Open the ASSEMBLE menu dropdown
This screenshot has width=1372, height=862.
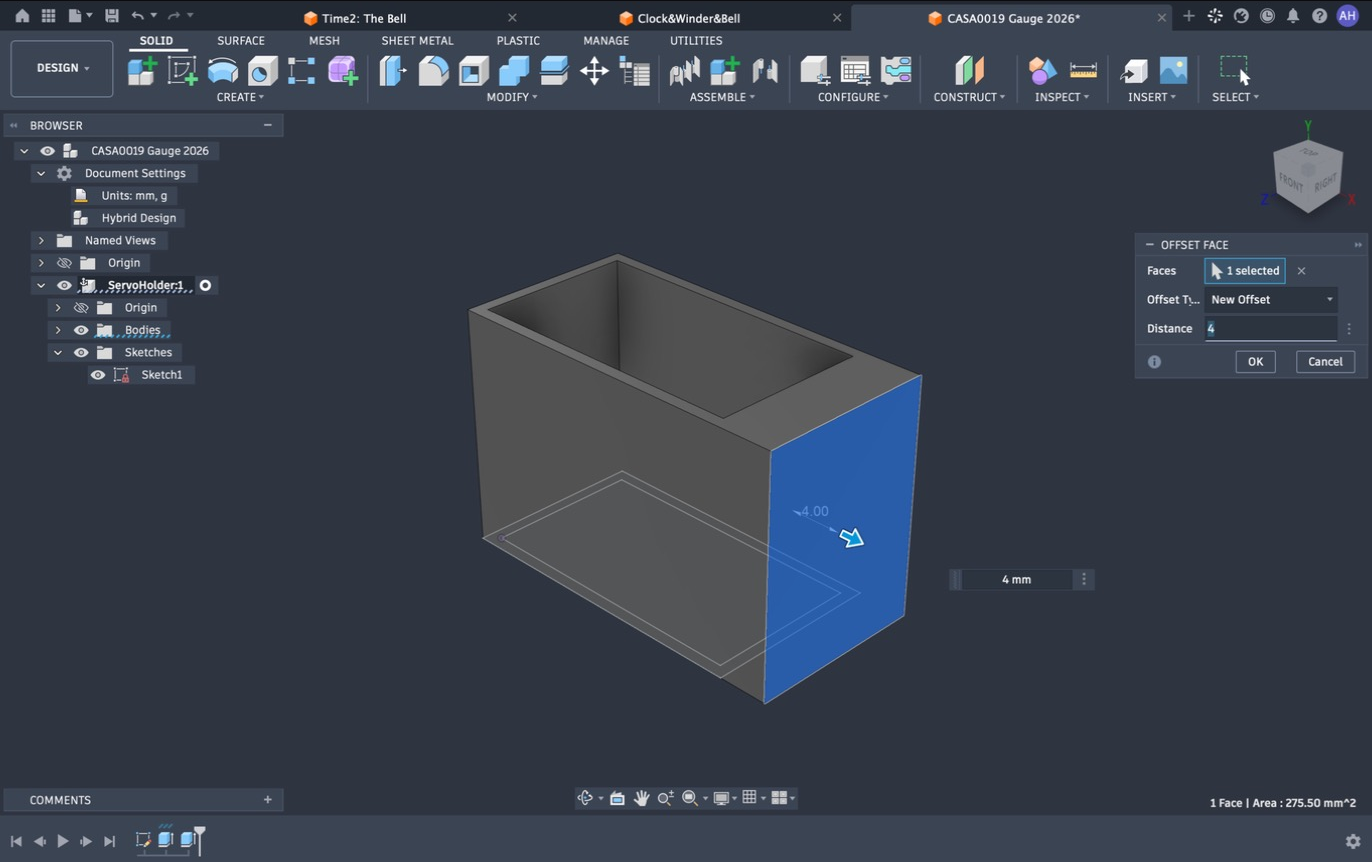point(722,97)
